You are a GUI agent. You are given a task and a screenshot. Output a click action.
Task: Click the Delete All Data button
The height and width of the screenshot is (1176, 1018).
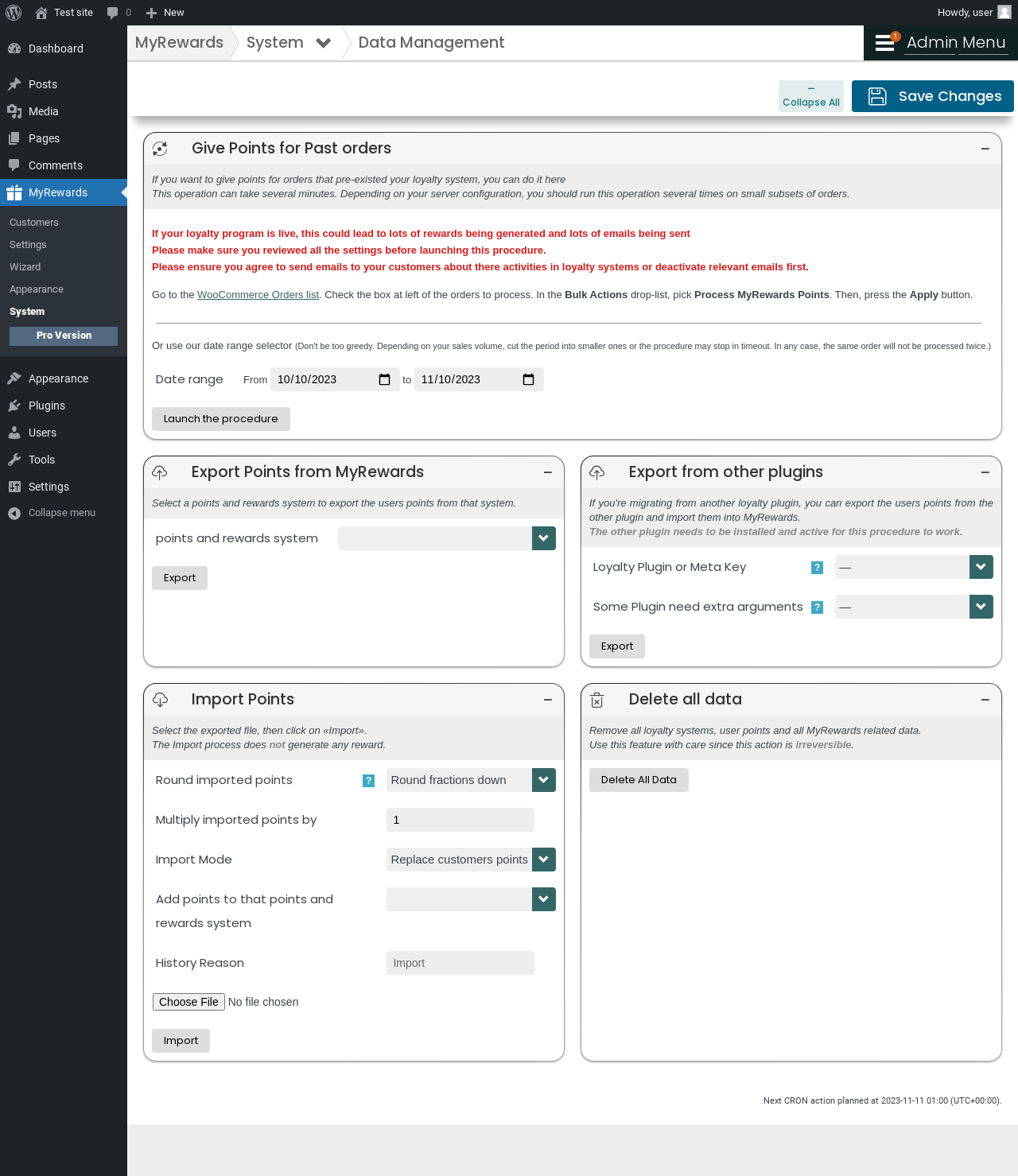[x=639, y=780]
